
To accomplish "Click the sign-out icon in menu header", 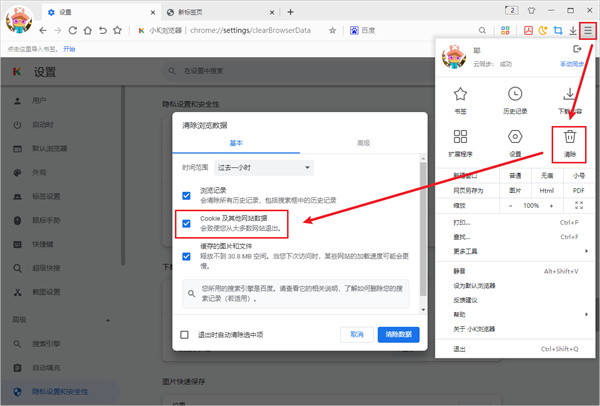I will click(x=577, y=49).
